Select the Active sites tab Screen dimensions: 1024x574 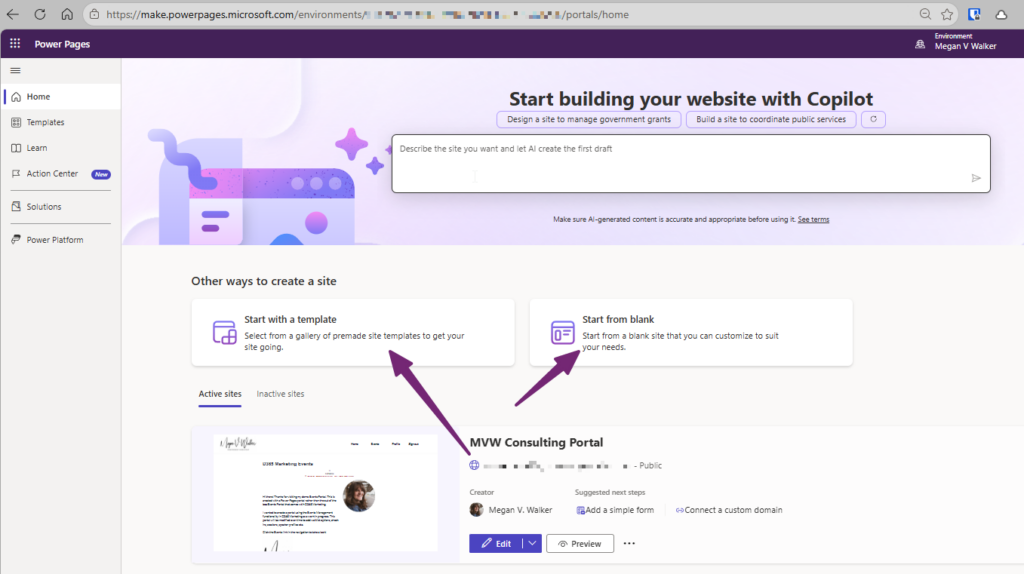(x=220, y=394)
